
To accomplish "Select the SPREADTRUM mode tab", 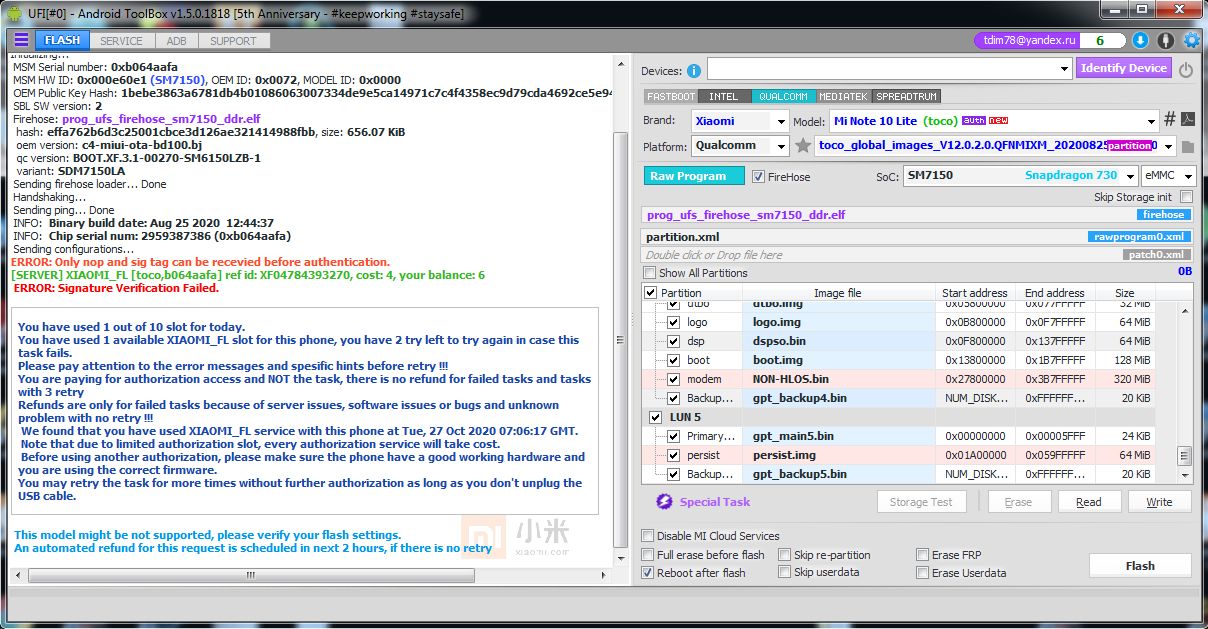I will [x=907, y=97].
